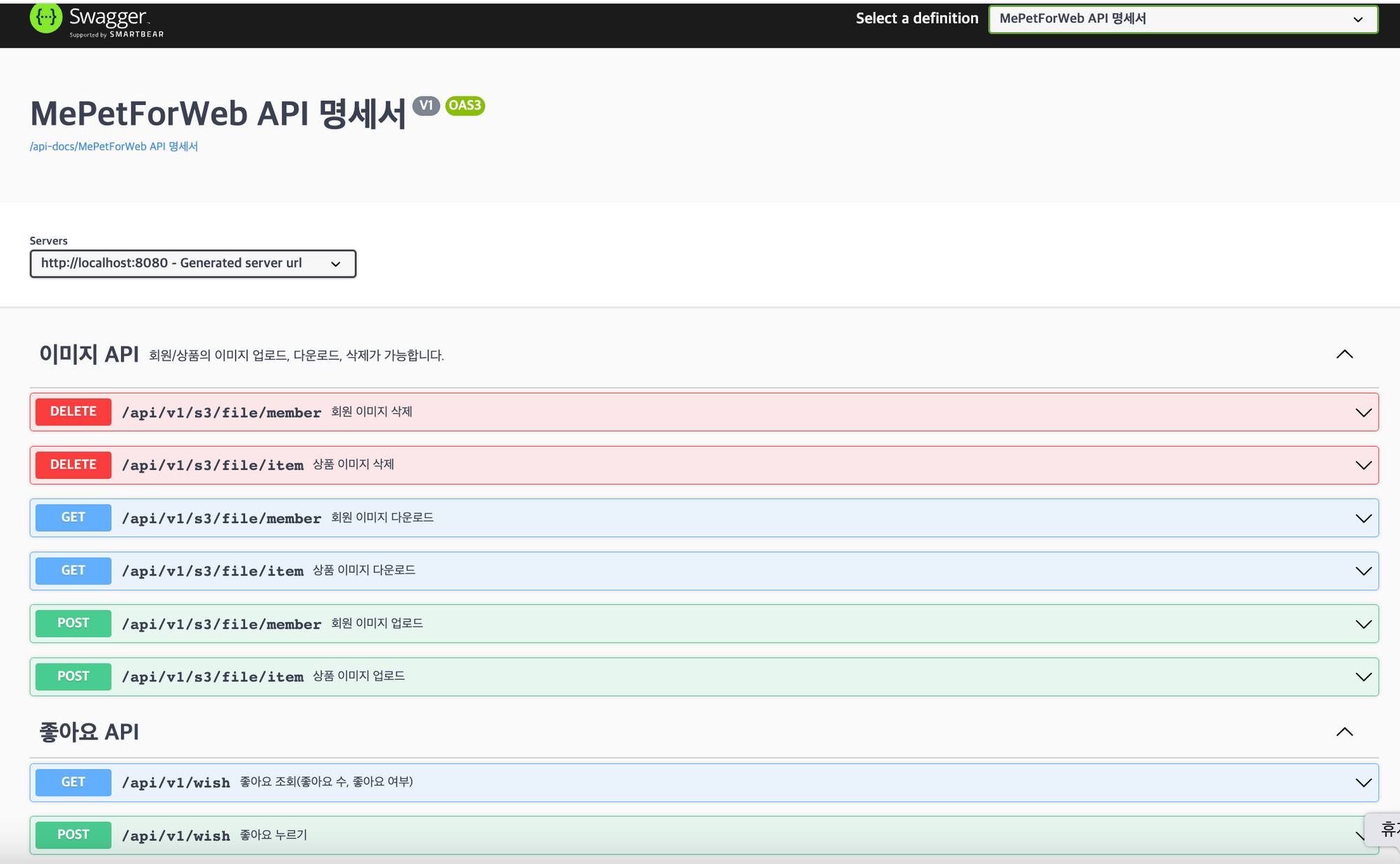Open the /api-docs/MePetForWeb API 명세서 link
This screenshot has width=1400, height=864.
(x=113, y=146)
